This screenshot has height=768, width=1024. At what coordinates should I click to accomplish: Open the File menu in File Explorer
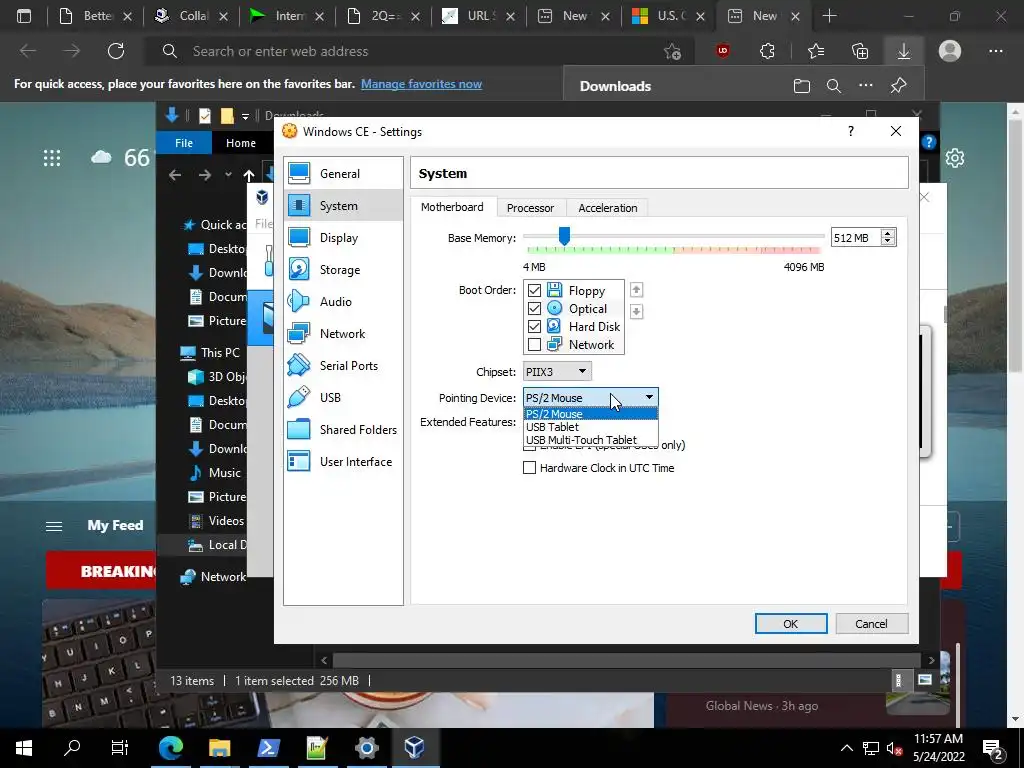(184, 143)
